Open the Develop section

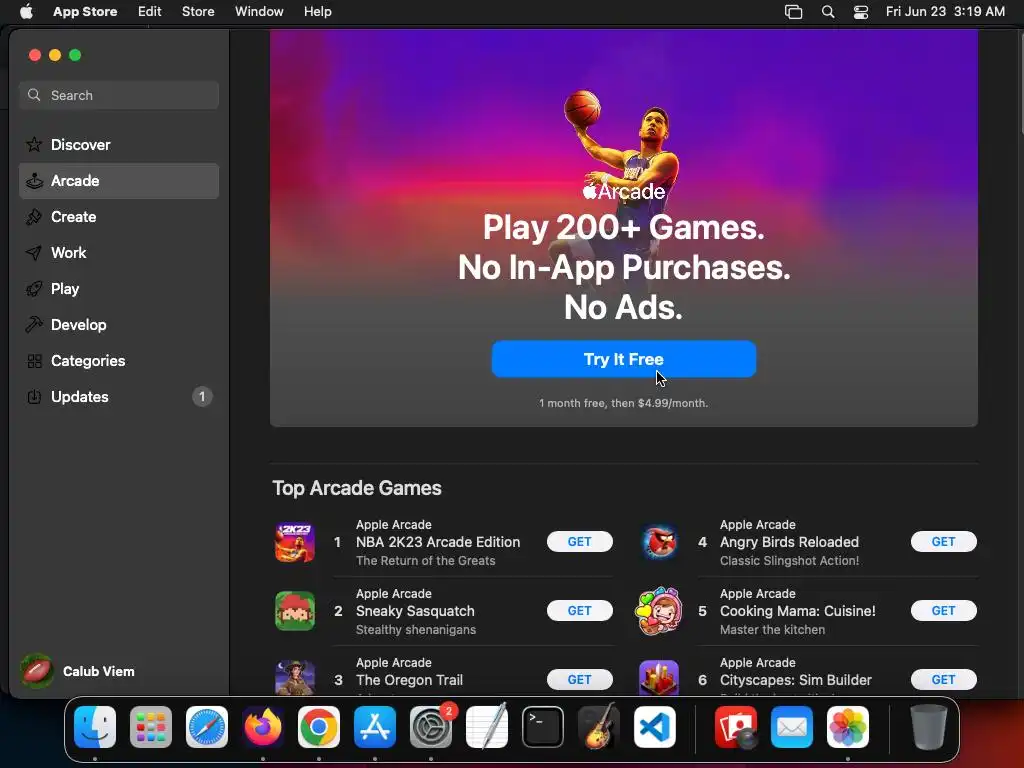click(119, 325)
